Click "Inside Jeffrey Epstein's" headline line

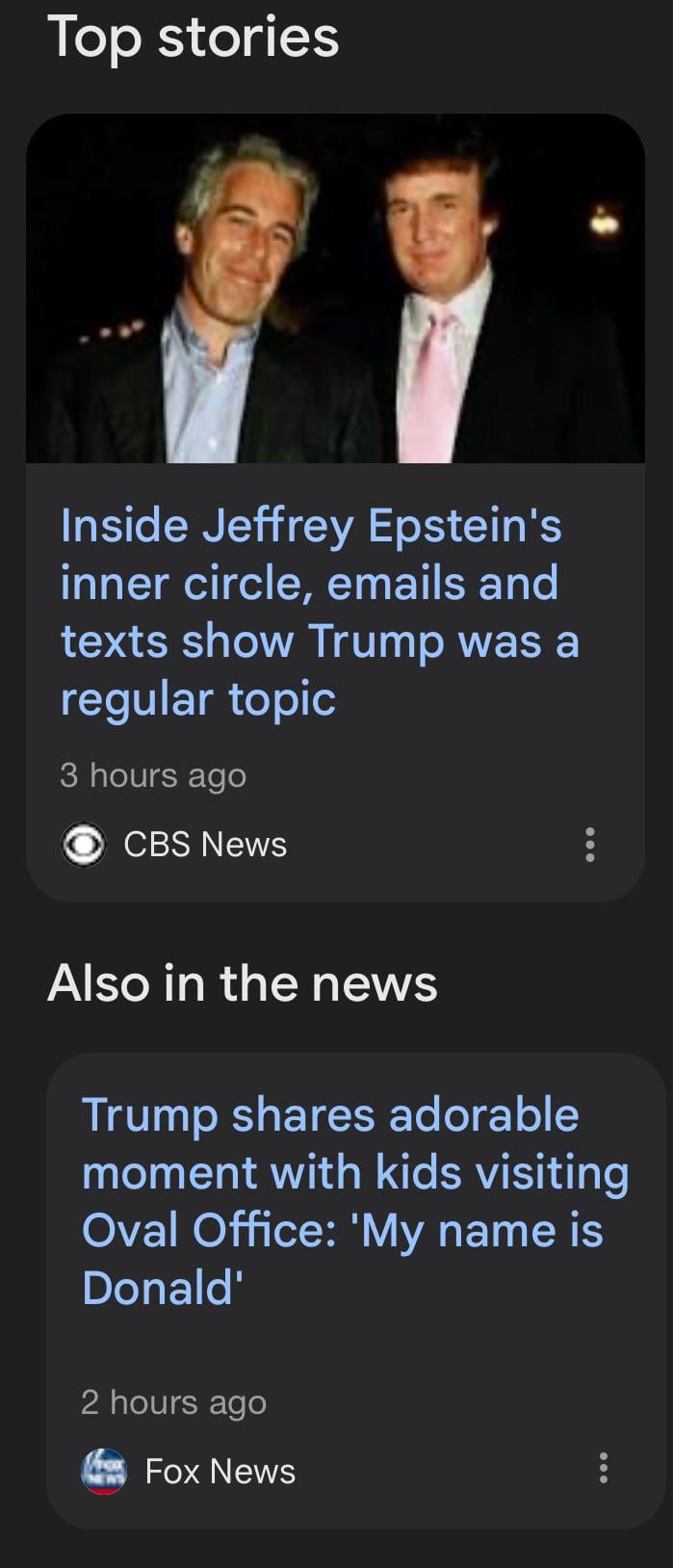pyautogui.click(x=311, y=526)
